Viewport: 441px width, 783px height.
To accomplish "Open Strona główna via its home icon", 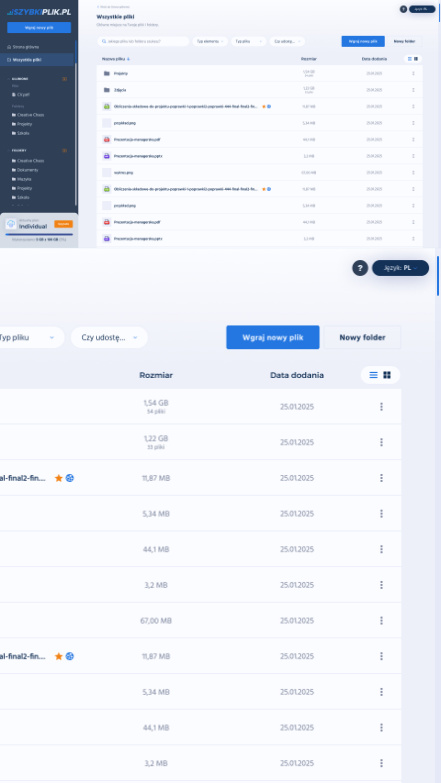I will pyautogui.click(x=9, y=47).
